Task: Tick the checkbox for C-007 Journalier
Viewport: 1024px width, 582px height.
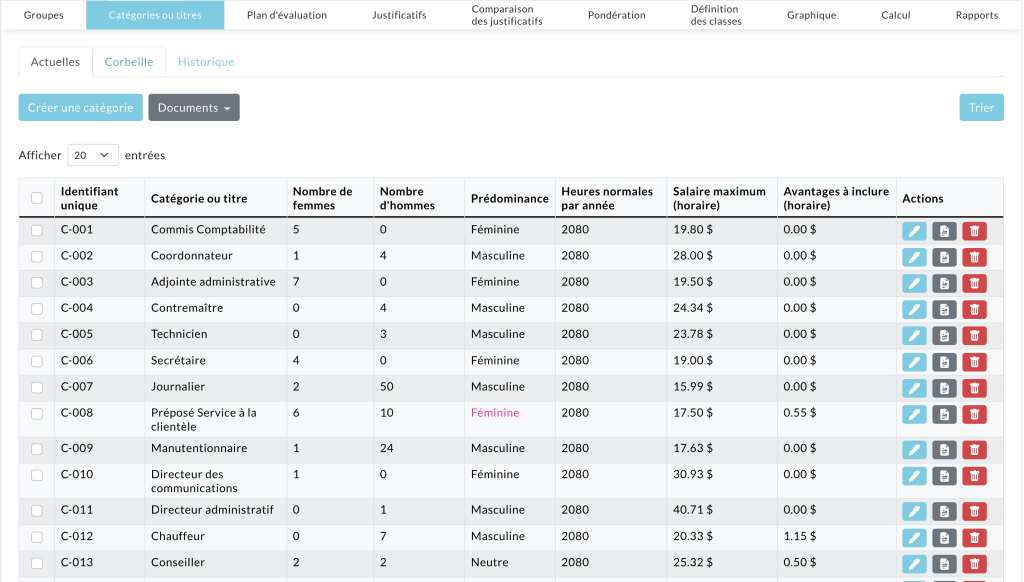Action: (37, 387)
